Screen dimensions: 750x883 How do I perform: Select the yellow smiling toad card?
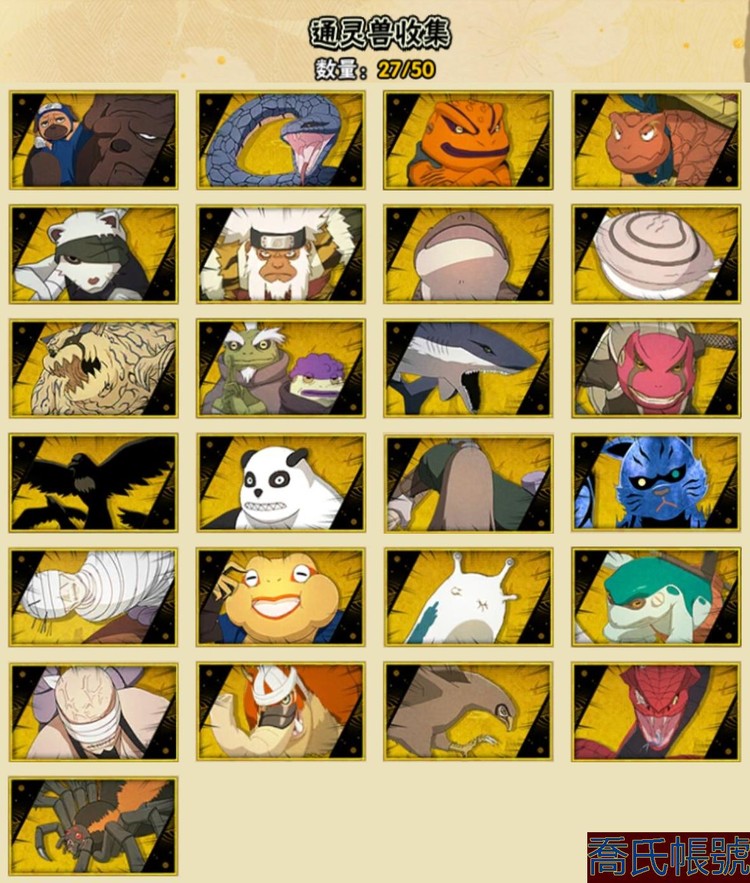tap(281, 597)
